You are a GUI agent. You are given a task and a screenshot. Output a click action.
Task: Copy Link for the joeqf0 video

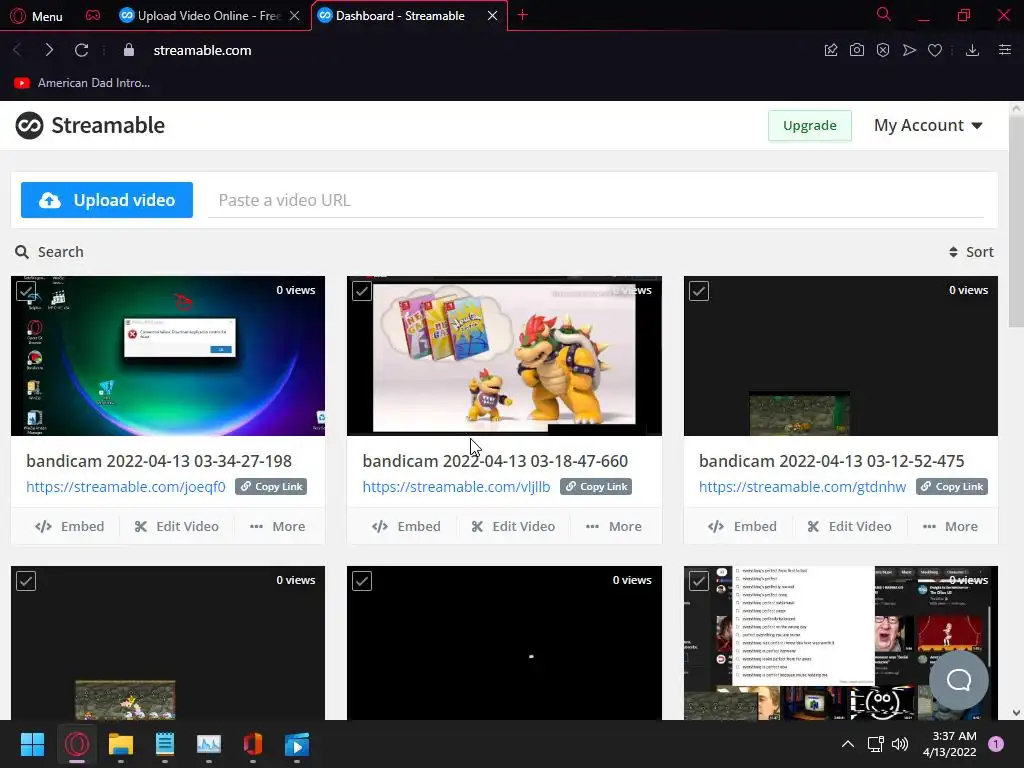[x=271, y=487]
